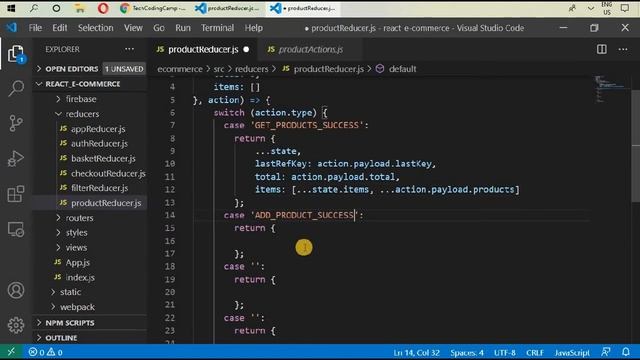Open the Selection menu

(x=96, y=28)
